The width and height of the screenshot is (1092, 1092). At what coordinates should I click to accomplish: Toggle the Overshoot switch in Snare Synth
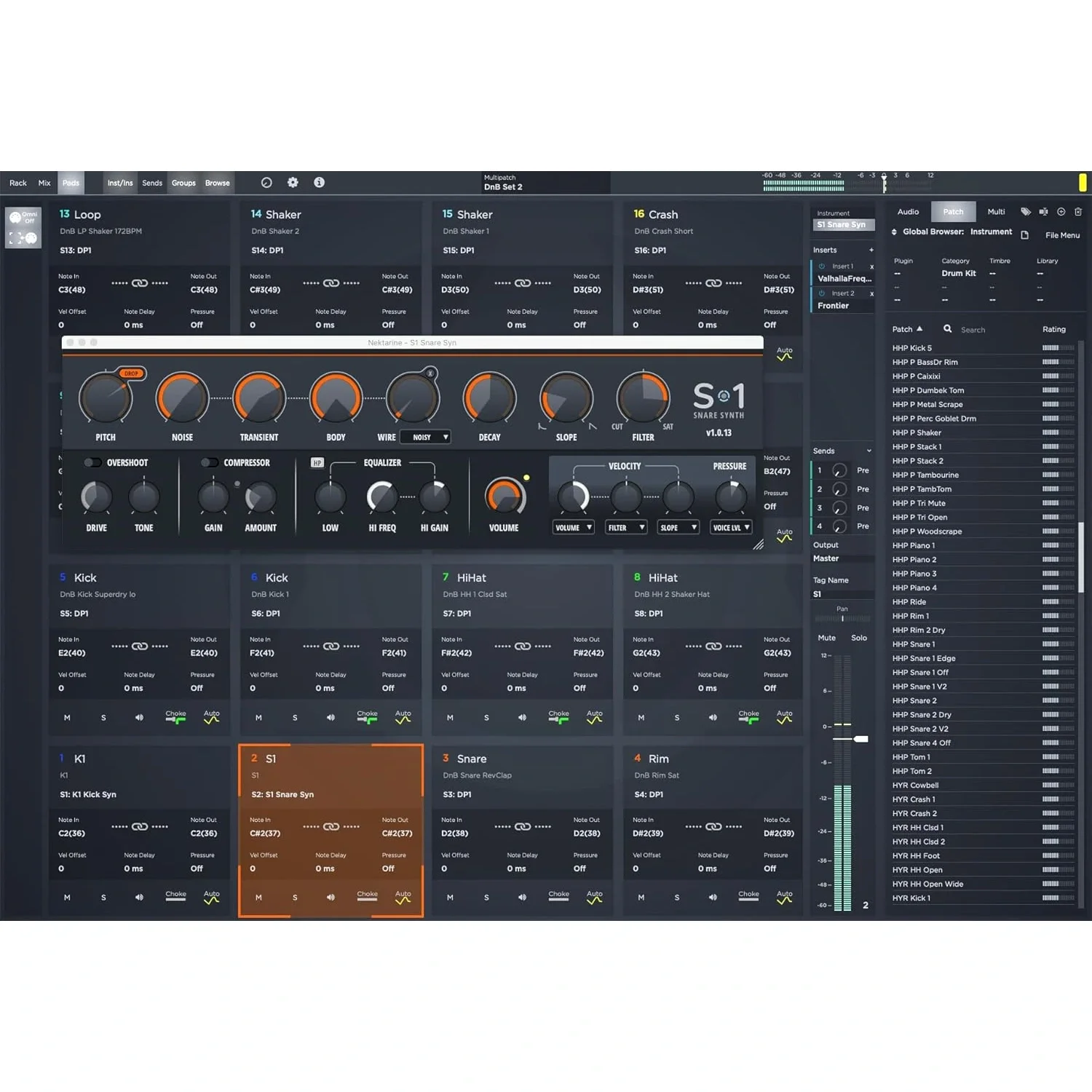[92, 463]
